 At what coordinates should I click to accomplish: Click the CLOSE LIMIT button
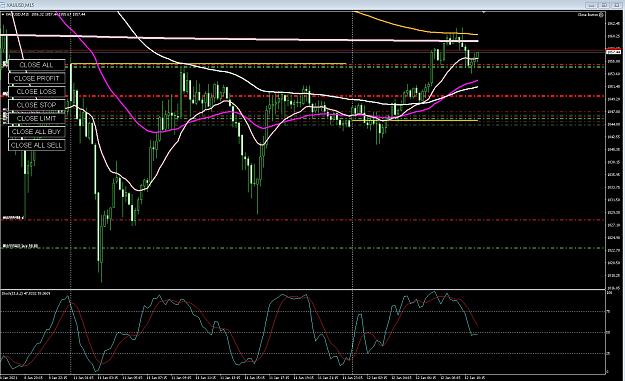tap(36, 118)
